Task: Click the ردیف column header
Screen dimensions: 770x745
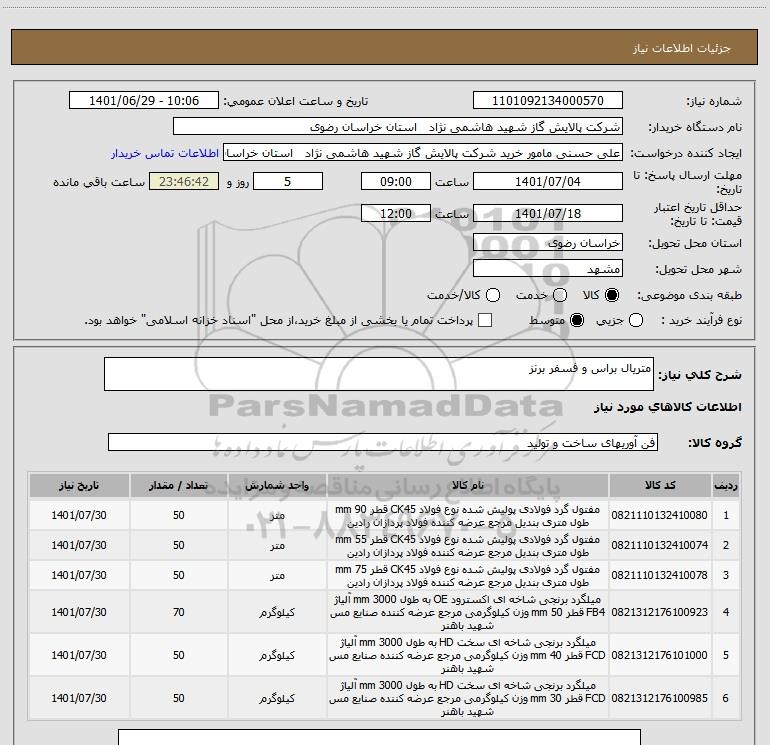Action: (x=726, y=485)
